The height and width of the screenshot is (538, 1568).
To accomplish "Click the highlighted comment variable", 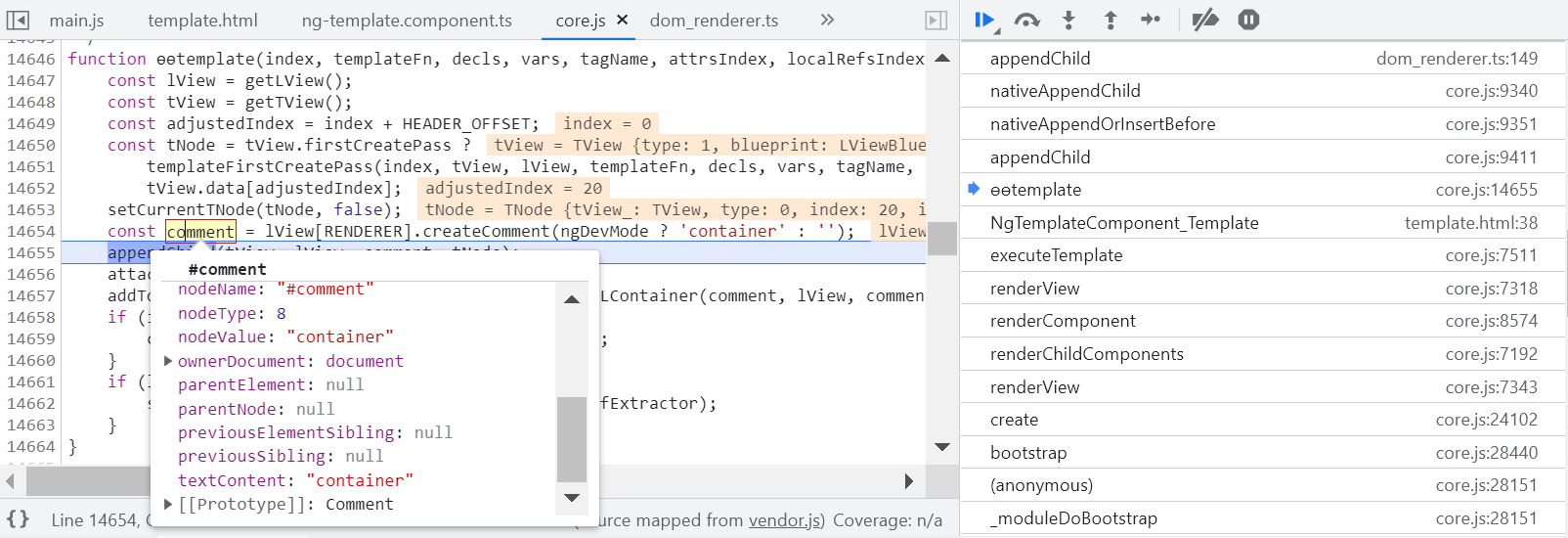I will pyautogui.click(x=200, y=231).
